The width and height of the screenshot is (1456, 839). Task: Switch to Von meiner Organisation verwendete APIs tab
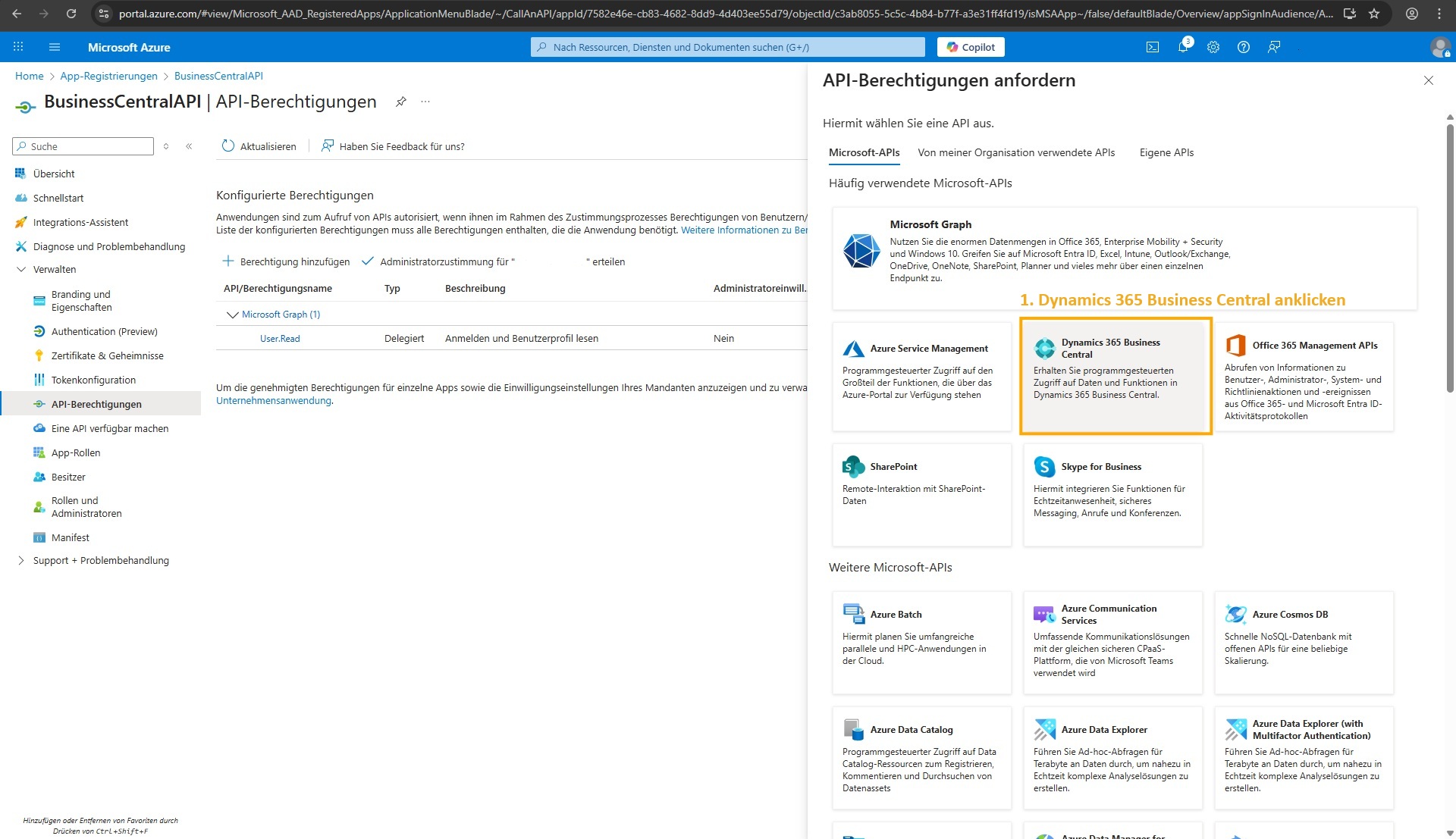(x=1016, y=152)
